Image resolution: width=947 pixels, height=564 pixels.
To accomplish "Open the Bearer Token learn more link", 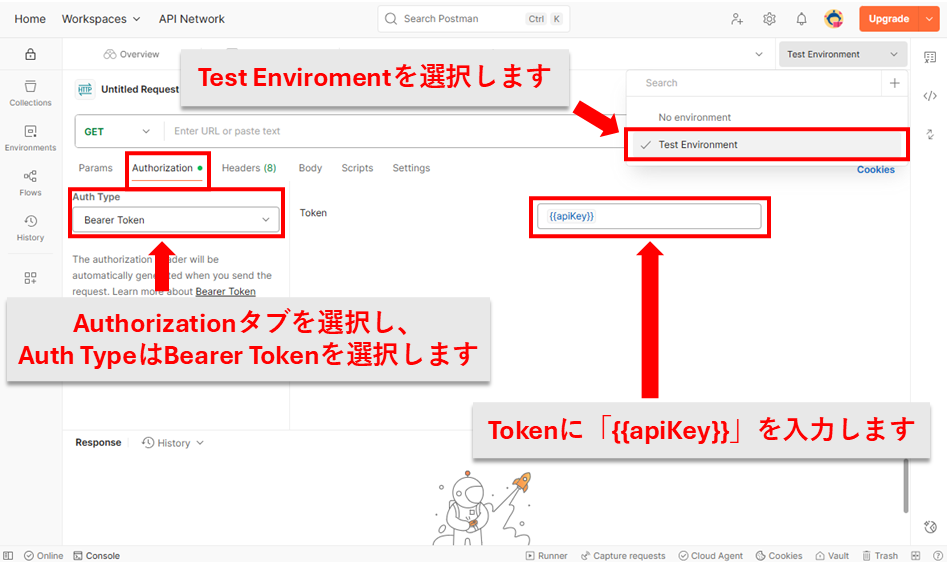I will click(225, 291).
